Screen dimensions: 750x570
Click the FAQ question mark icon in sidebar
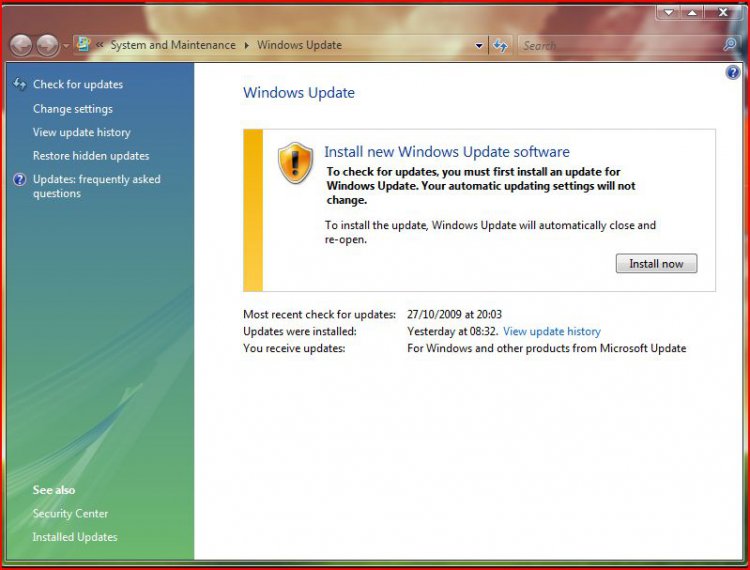pyautogui.click(x=20, y=179)
